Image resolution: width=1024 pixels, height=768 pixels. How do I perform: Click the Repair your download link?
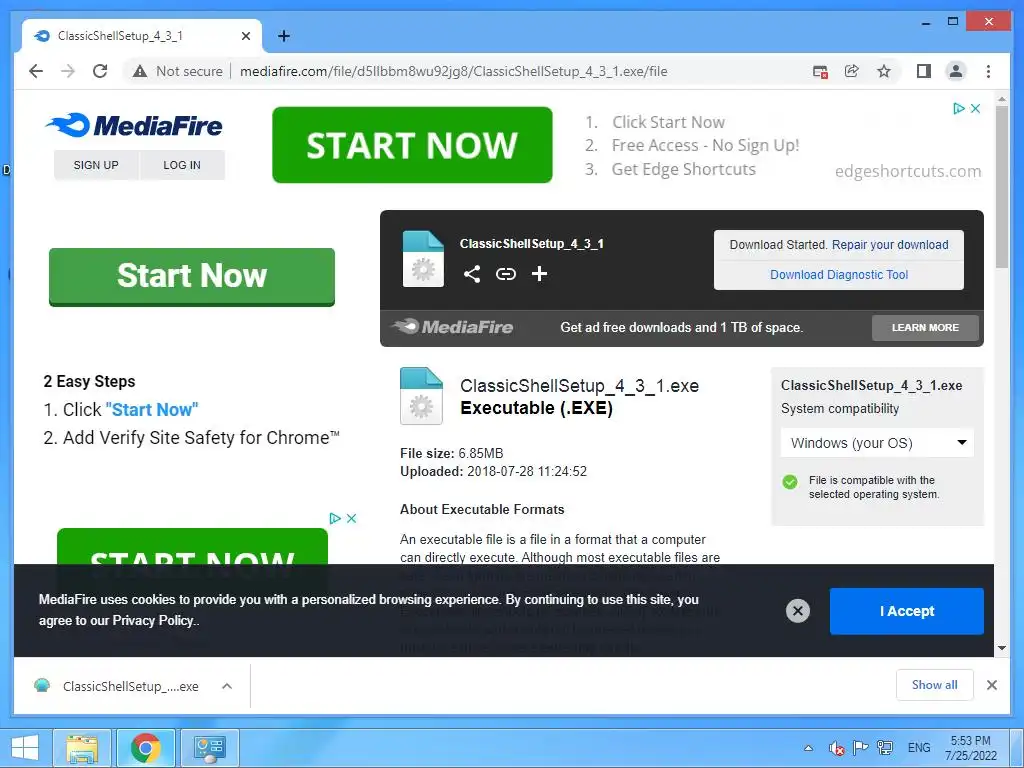[x=889, y=245]
